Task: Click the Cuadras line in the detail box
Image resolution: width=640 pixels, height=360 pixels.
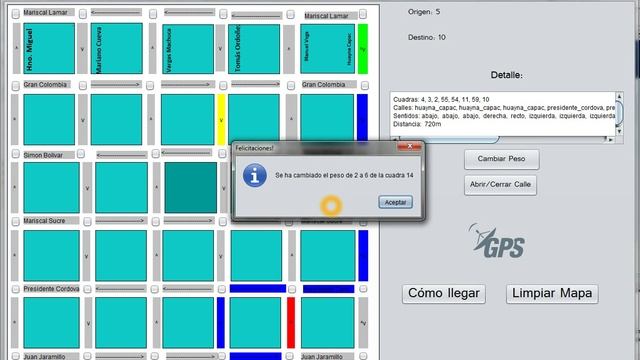Action: point(441,99)
